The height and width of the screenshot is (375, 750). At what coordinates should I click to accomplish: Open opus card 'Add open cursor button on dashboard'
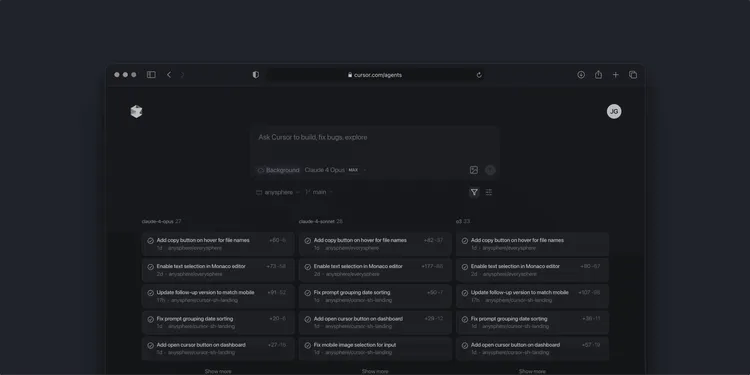[218, 348]
